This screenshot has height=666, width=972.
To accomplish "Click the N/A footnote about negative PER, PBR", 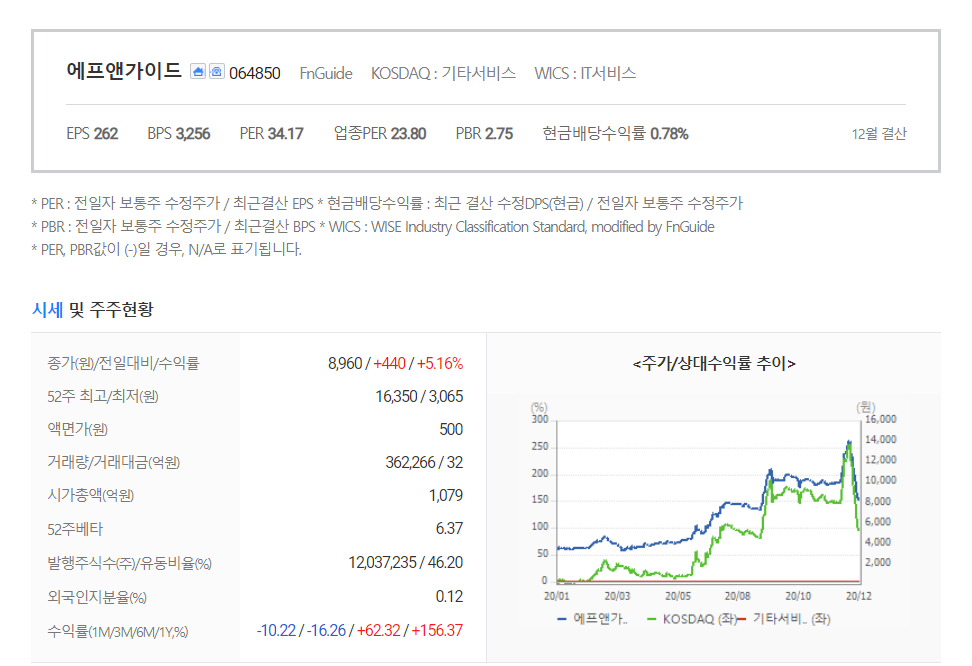I will click(x=166, y=249).
